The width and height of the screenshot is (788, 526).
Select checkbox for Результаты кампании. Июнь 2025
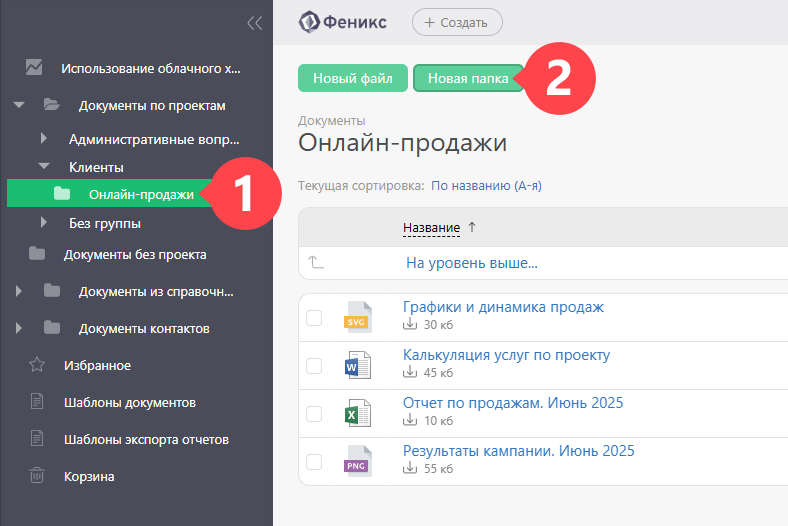(314, 462)
